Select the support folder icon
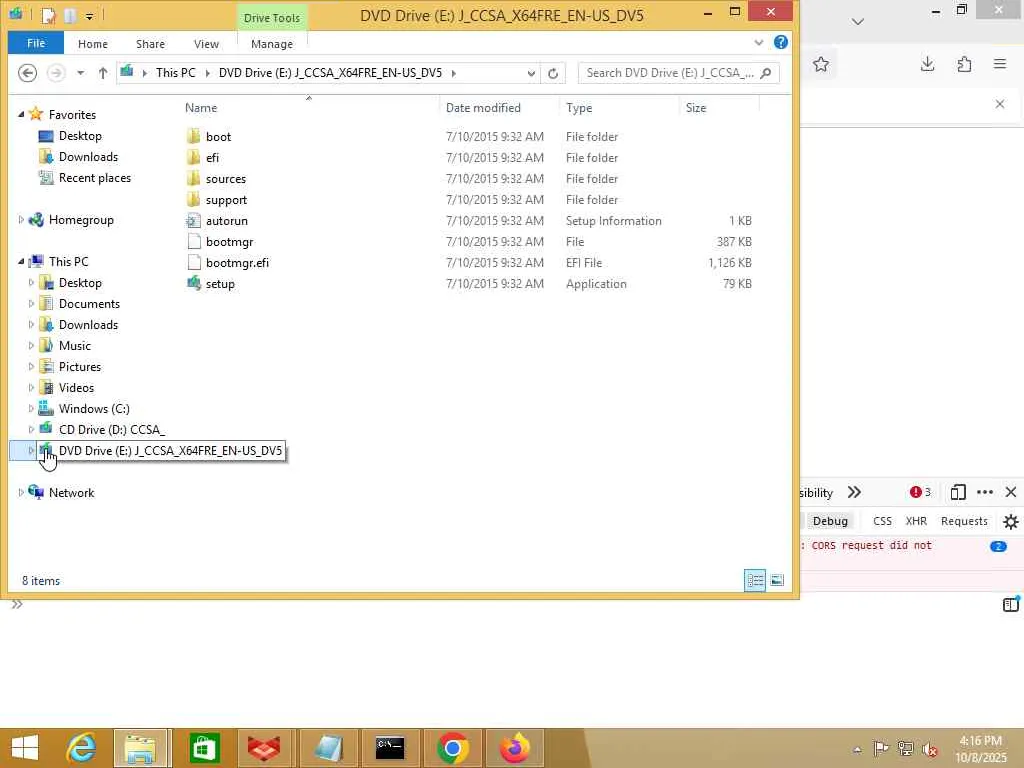1024x768 pixels. [193, 199]
